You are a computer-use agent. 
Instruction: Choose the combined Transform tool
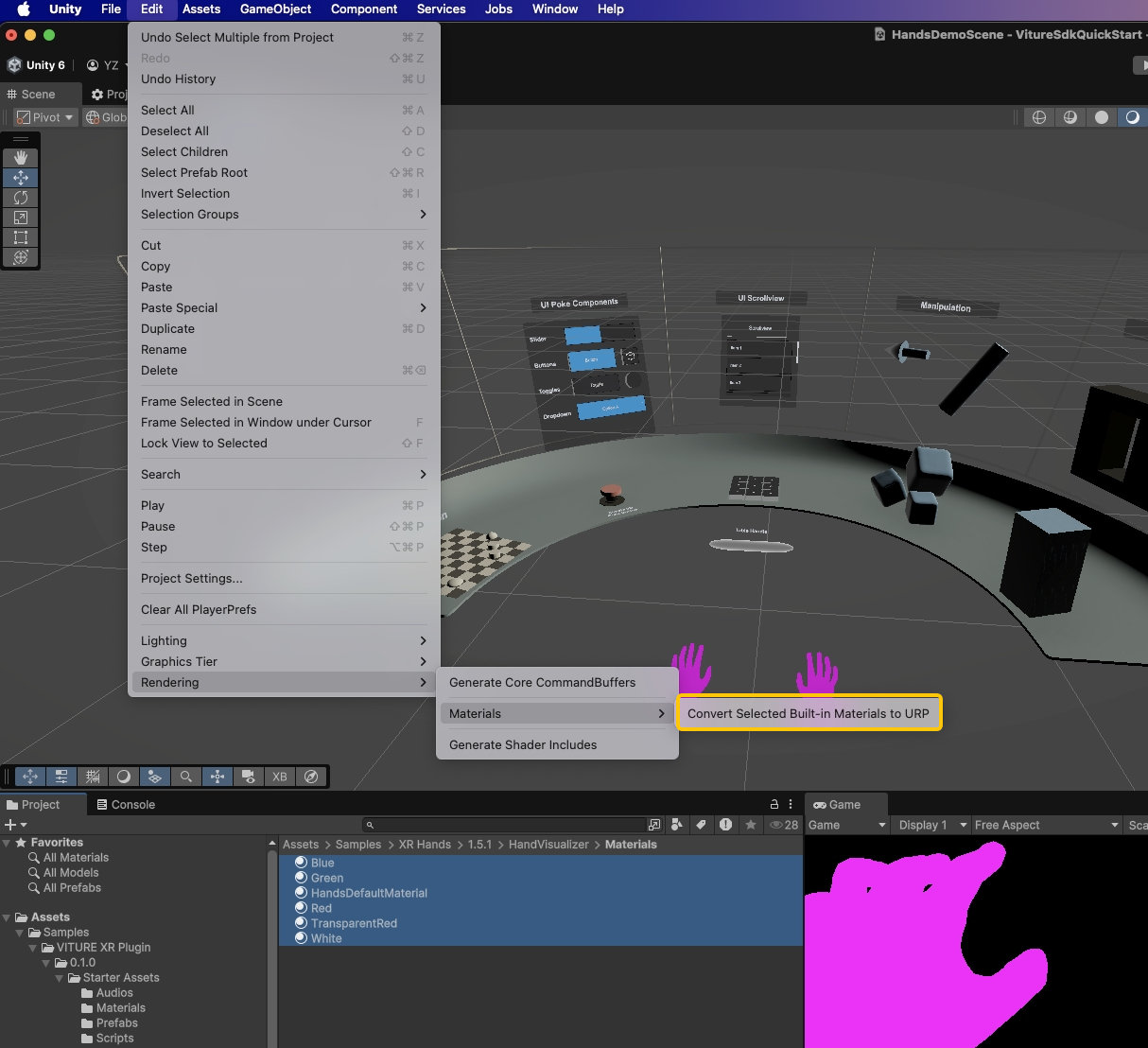click(x=21, y=257)
